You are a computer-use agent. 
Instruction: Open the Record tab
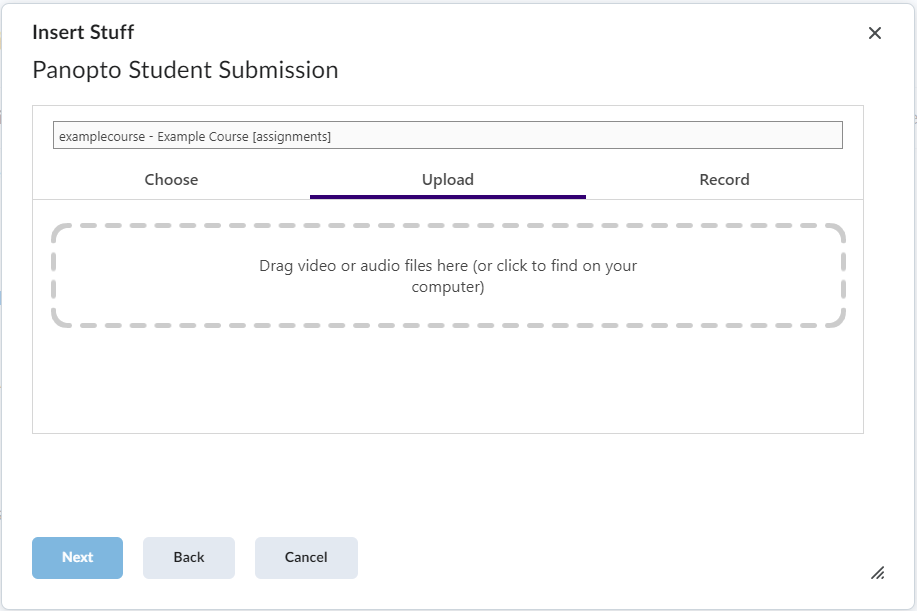[x=724, y=179]
